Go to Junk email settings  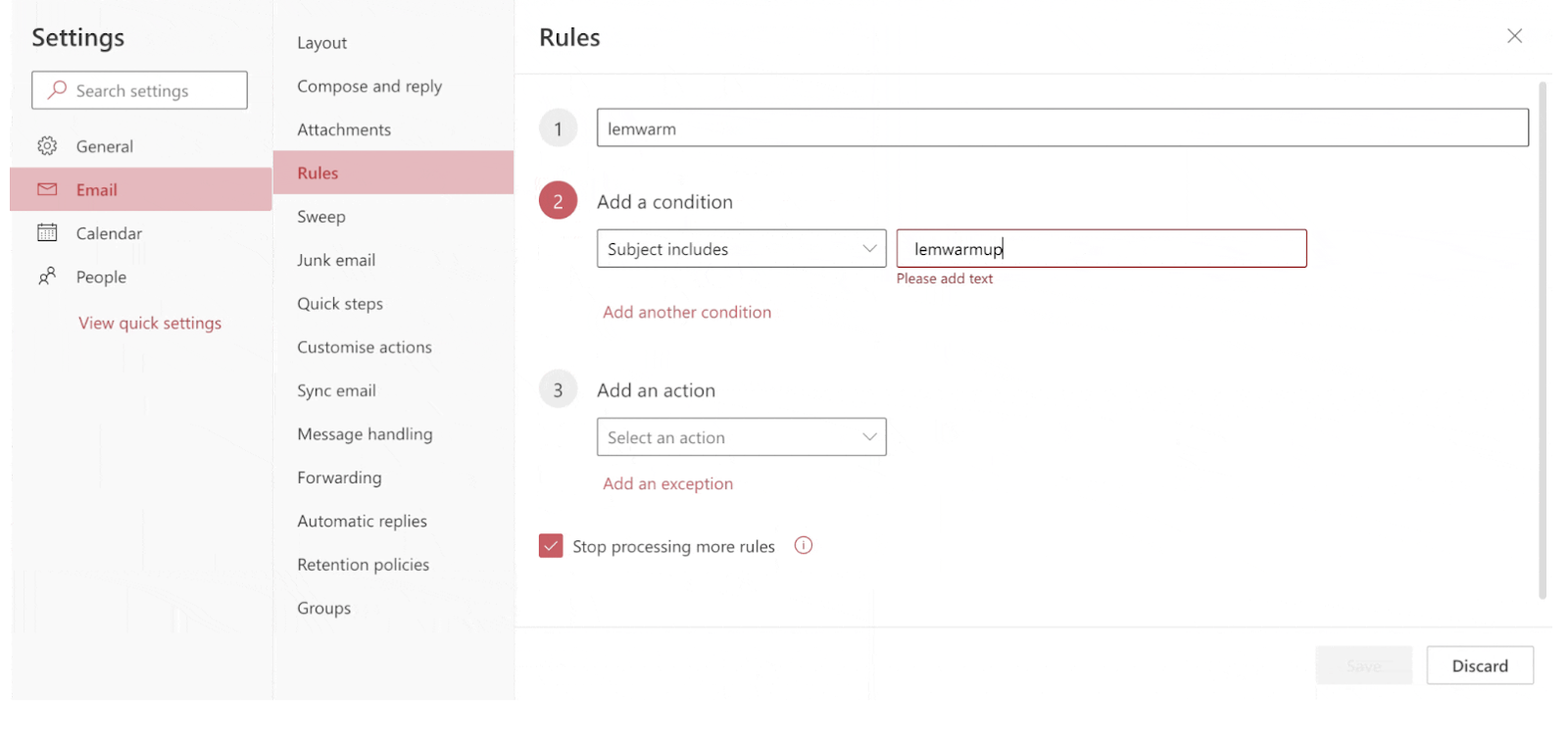(x=336, y=260)
